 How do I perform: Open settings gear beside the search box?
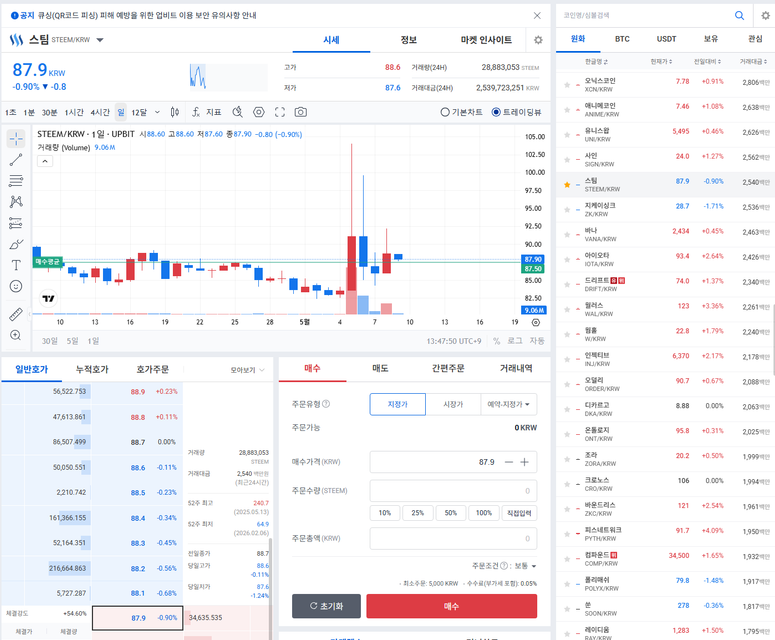[765, 15]
